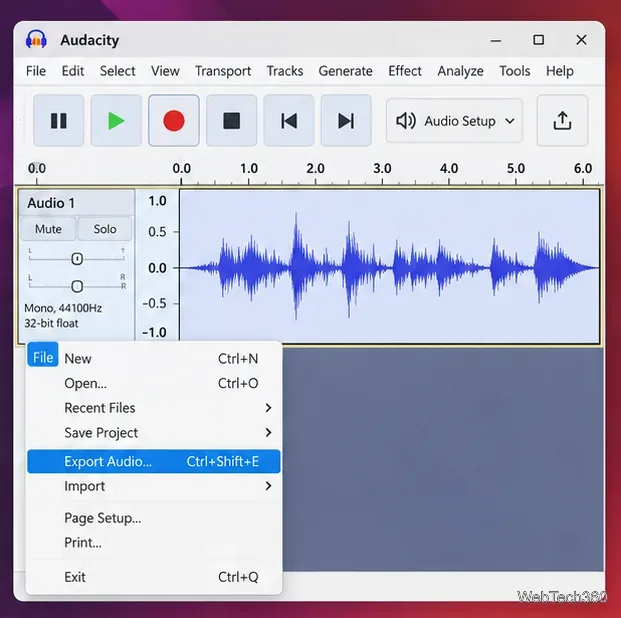Start playback with the green Play button
621x618 pixels.
(116, 120)
